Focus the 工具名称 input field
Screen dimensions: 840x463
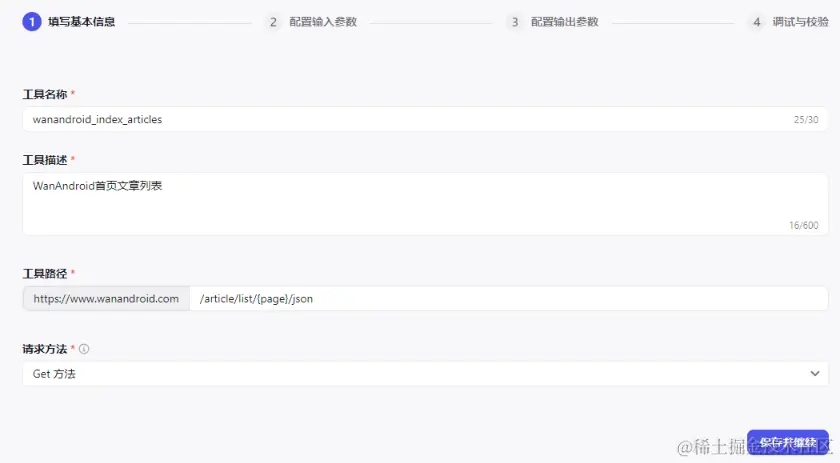[x=425, y=119]
